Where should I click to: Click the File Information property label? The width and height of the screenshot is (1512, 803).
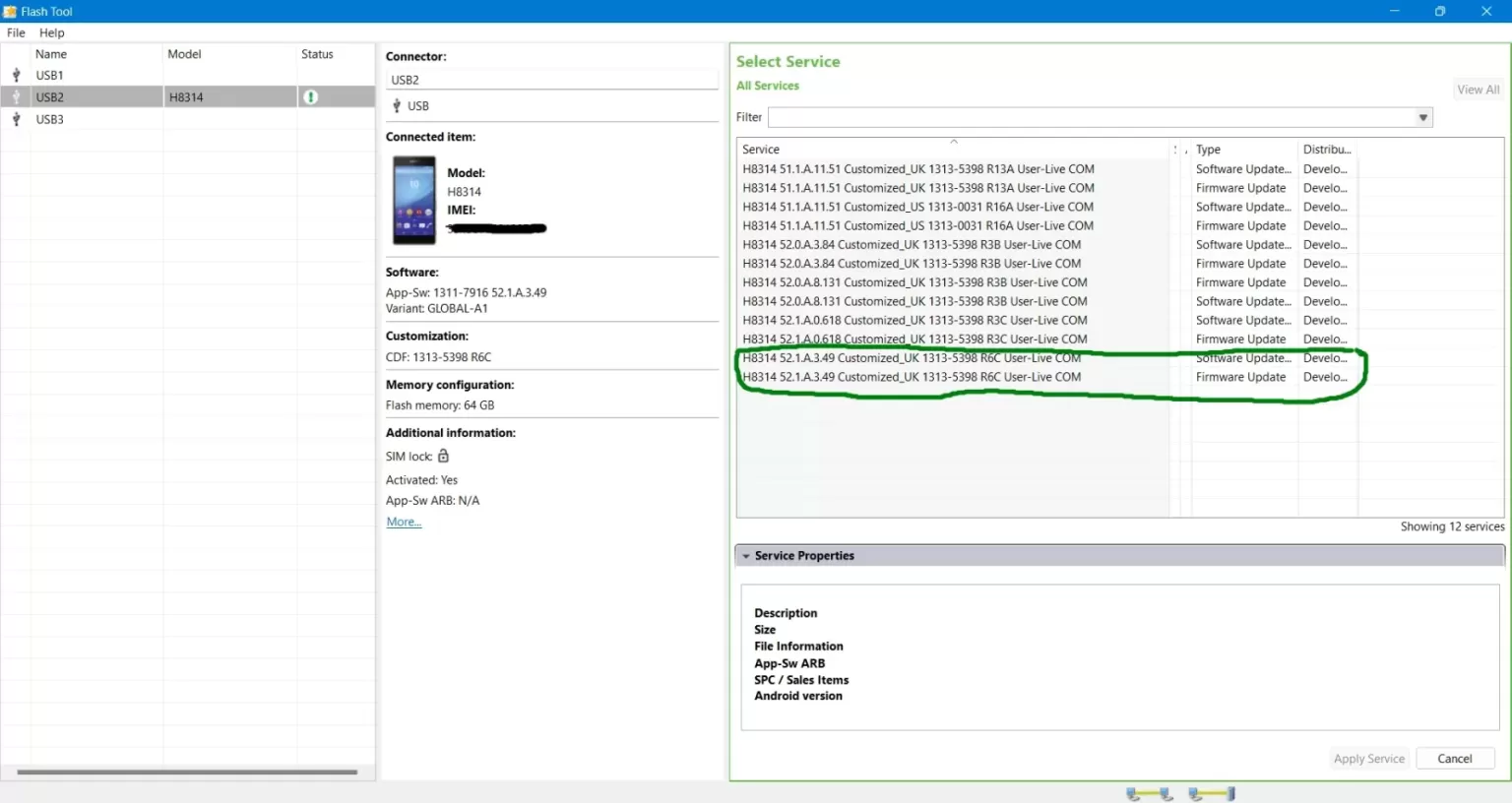[x=798, y=647]
